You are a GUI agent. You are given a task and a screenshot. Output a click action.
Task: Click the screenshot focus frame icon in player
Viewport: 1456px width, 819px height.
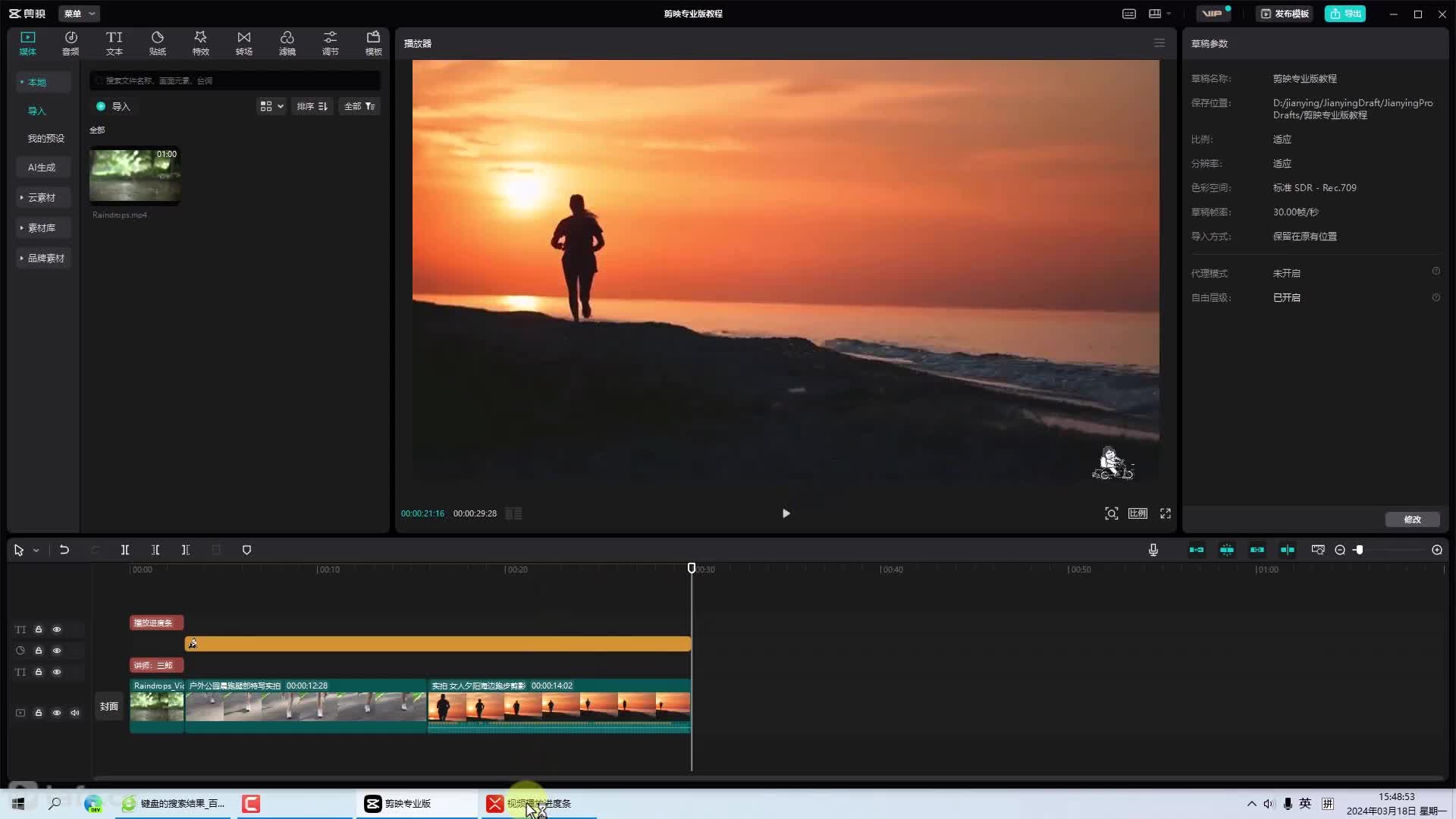(1112, 513)
